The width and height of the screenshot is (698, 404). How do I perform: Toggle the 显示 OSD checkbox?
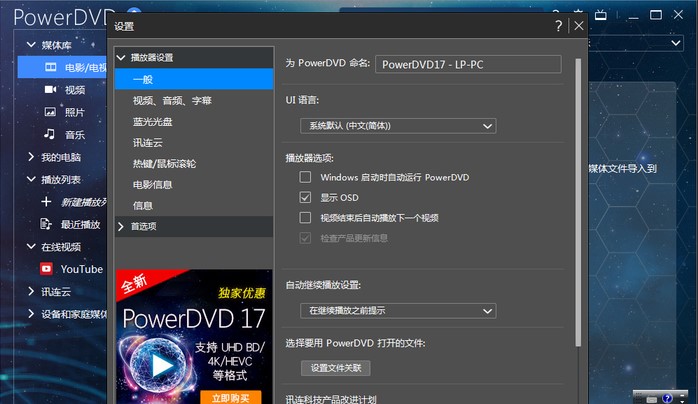[x=305, y=197]
